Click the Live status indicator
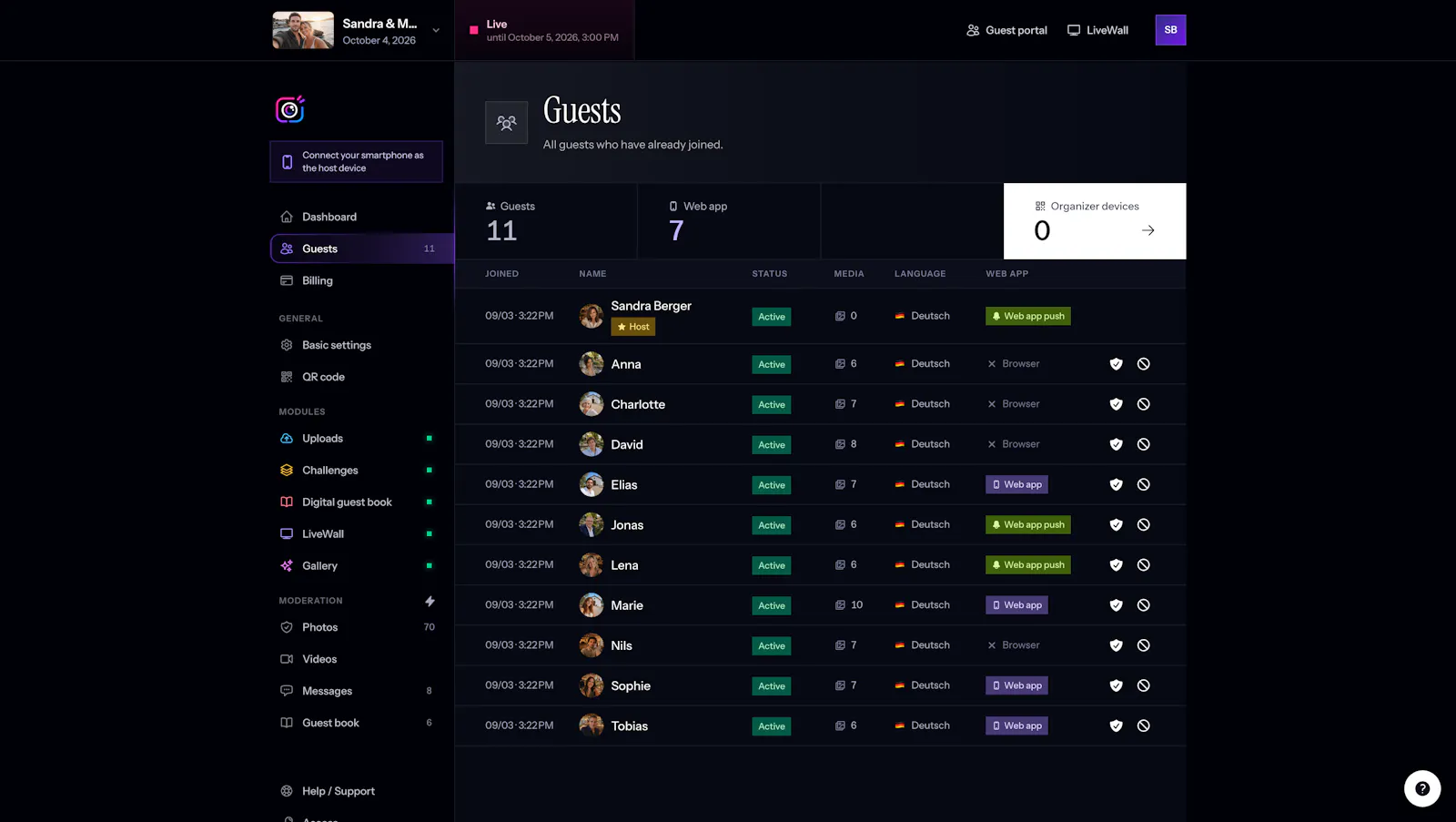This screenshot has height=822, width=1456. pos(544,30)
